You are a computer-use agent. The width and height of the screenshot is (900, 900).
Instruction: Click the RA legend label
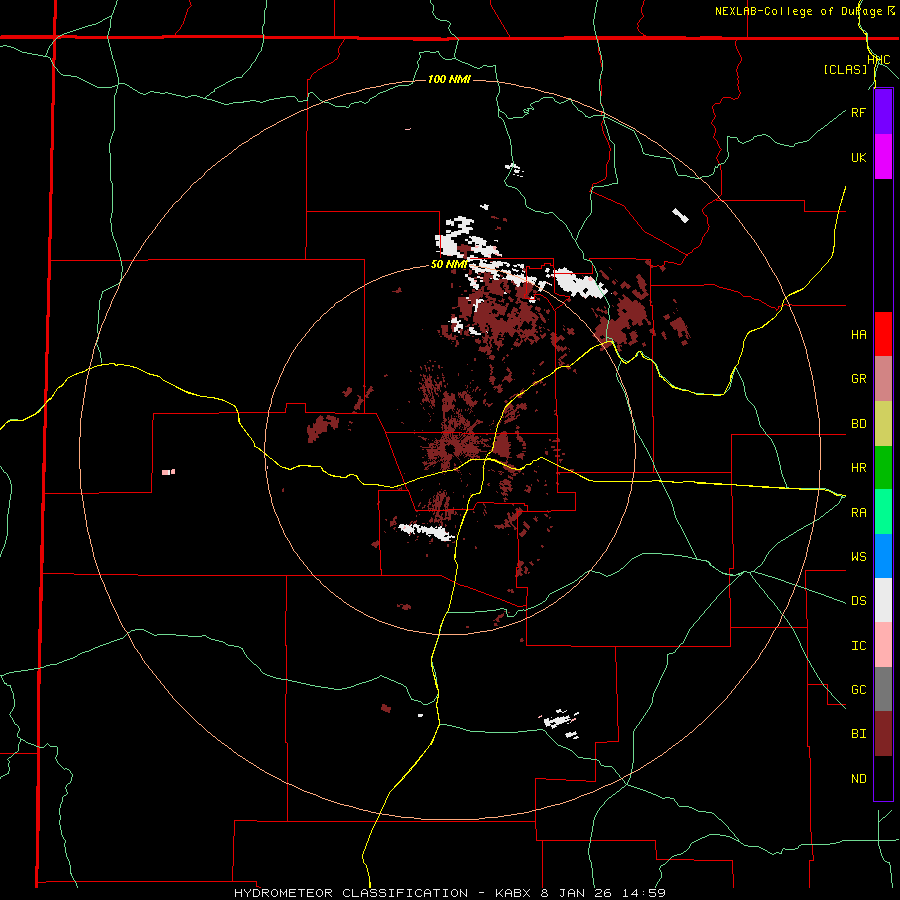click(x=858, y=513)
